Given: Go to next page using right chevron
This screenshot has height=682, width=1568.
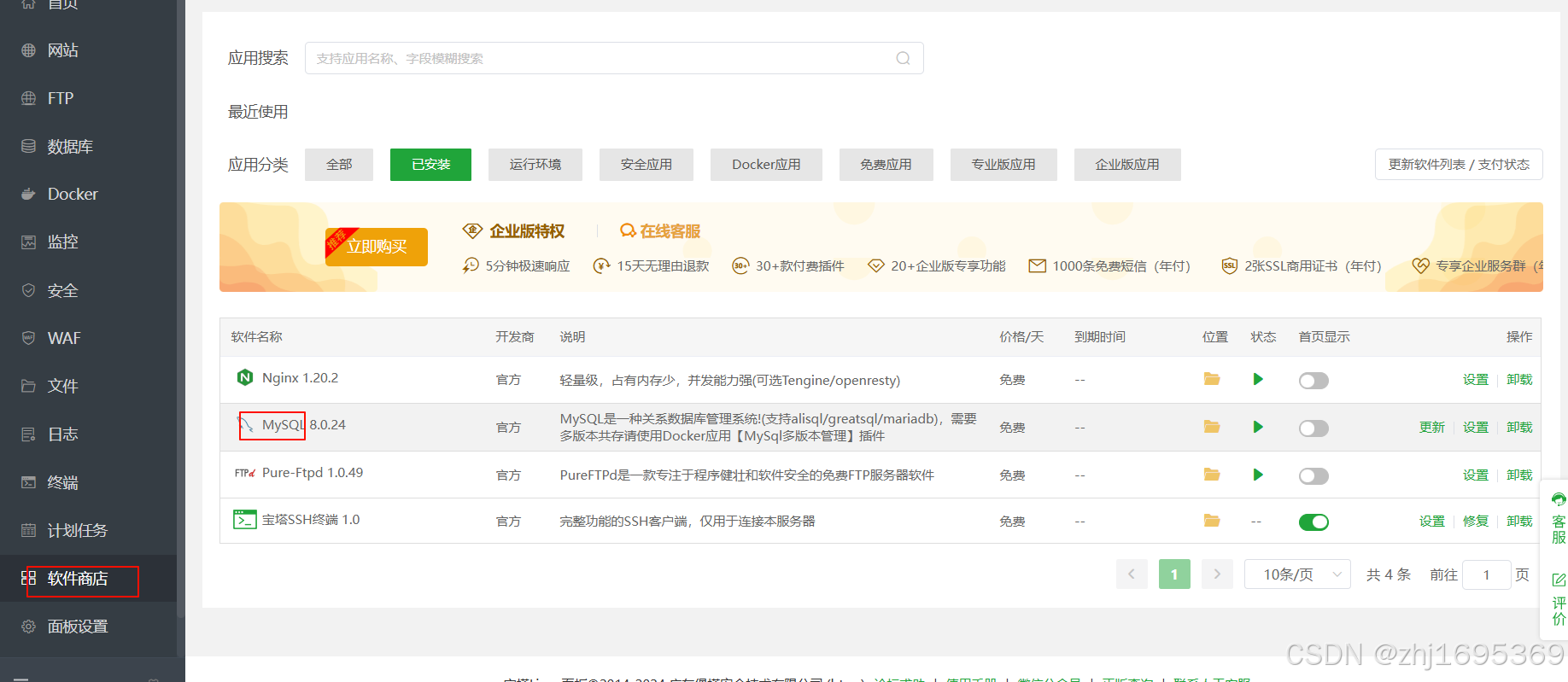Looking at the screenshot, I should [x=1217, y=574].
